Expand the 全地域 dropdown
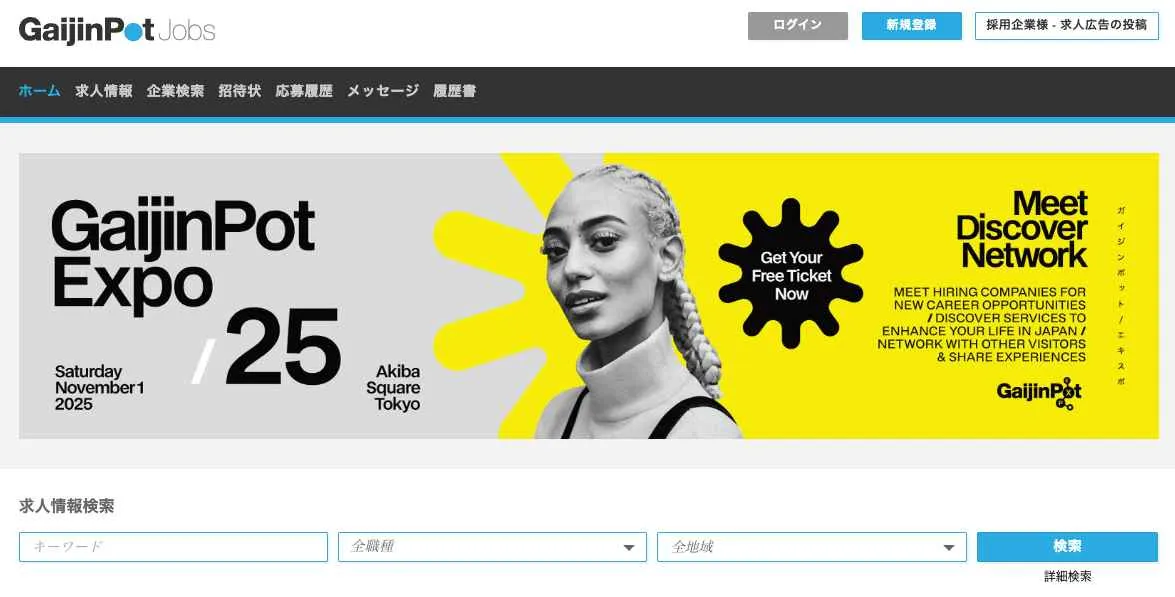The width and height of the screenshot is (1175, 597). pyautogui.click(x=812, y=547)
